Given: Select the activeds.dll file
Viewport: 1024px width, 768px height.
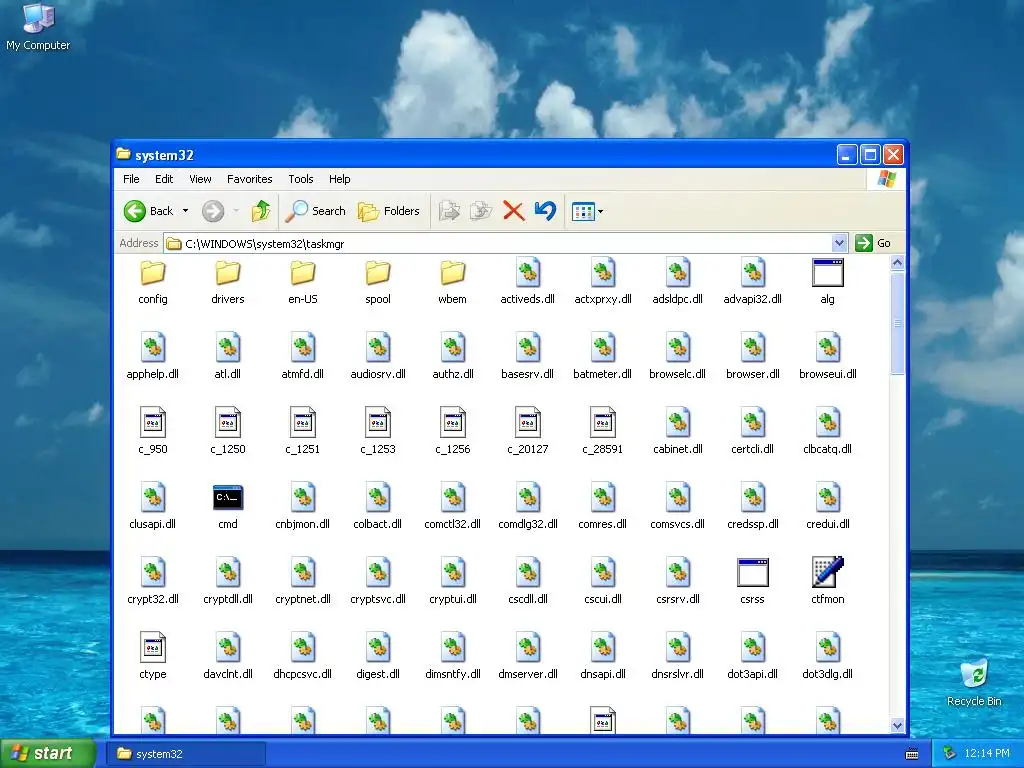Looking at the screenshot, I should pos(528,282).
